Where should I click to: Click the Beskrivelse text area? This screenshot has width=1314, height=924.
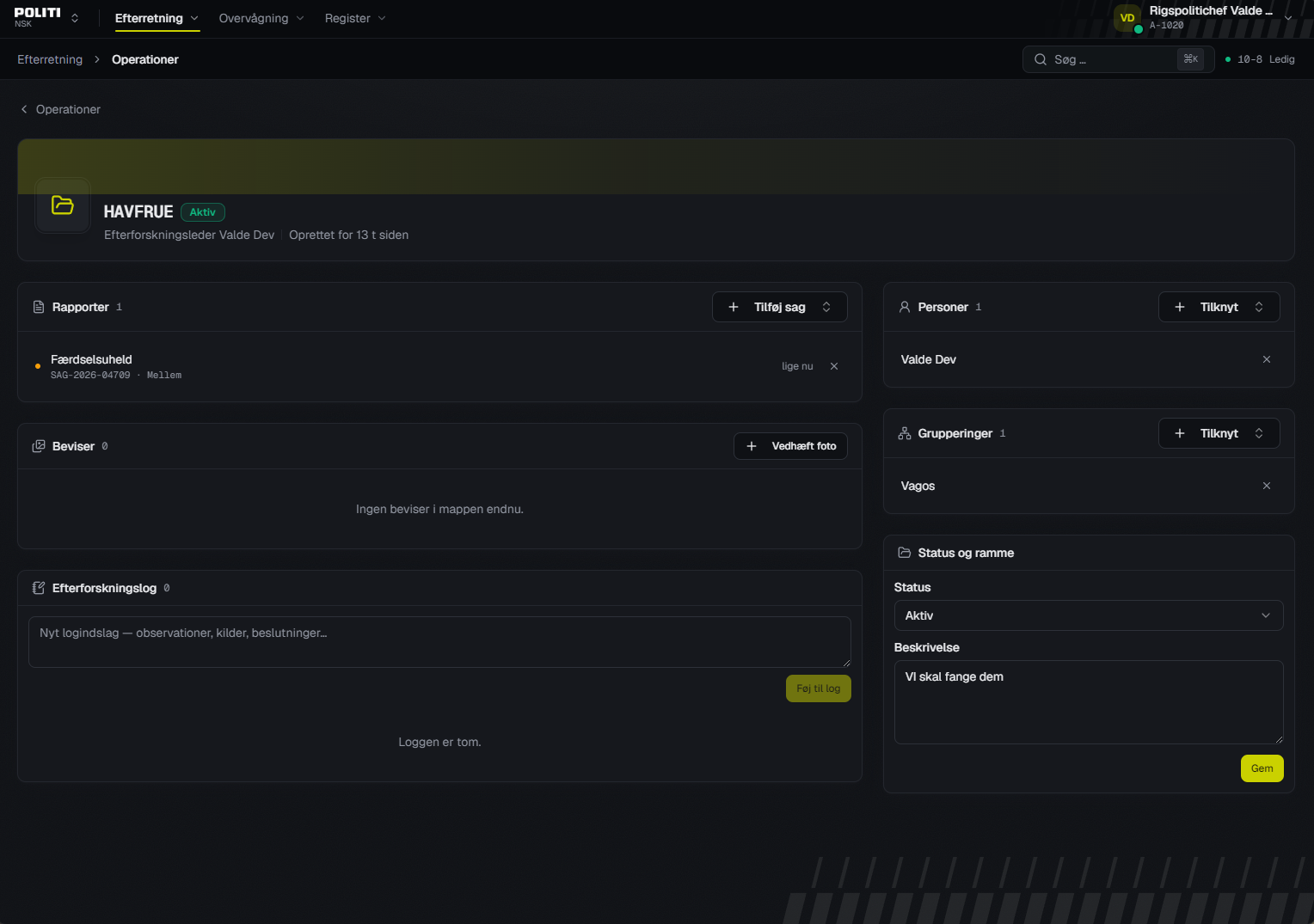click(x=1089, y=702)
